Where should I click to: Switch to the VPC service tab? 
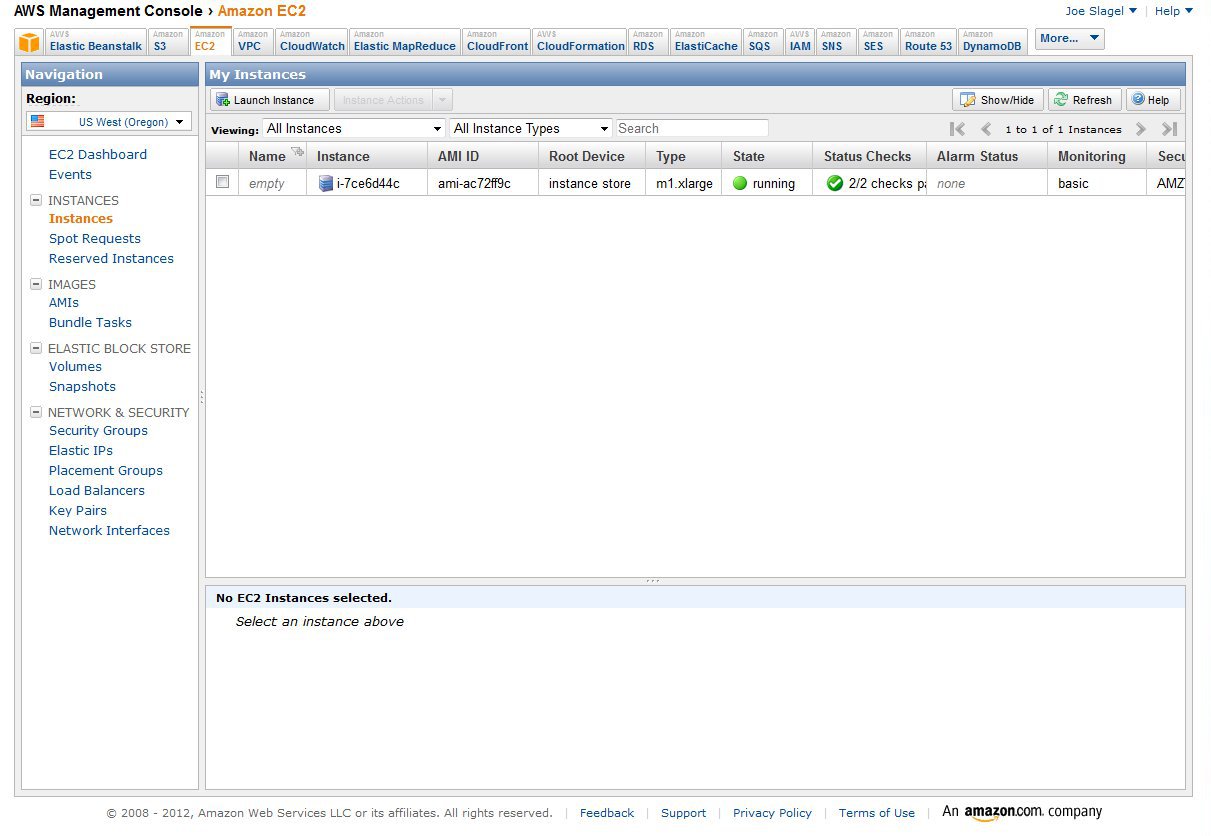[x=253, y=42]
